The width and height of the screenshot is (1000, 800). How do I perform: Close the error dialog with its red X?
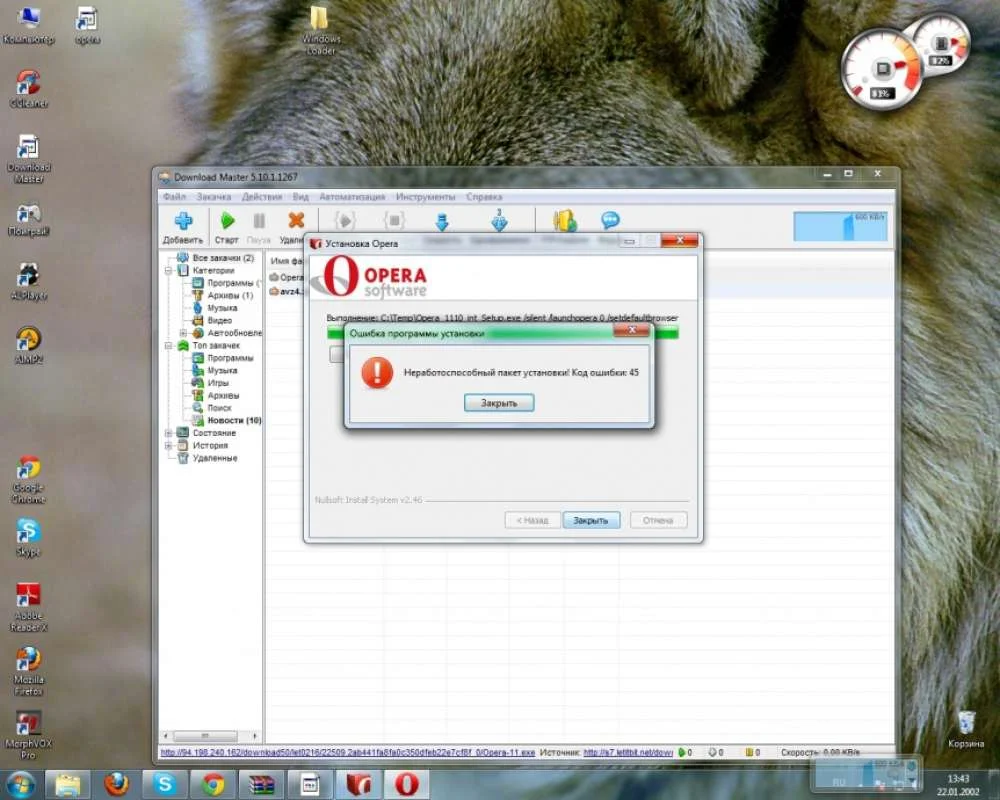pos(631,330)
